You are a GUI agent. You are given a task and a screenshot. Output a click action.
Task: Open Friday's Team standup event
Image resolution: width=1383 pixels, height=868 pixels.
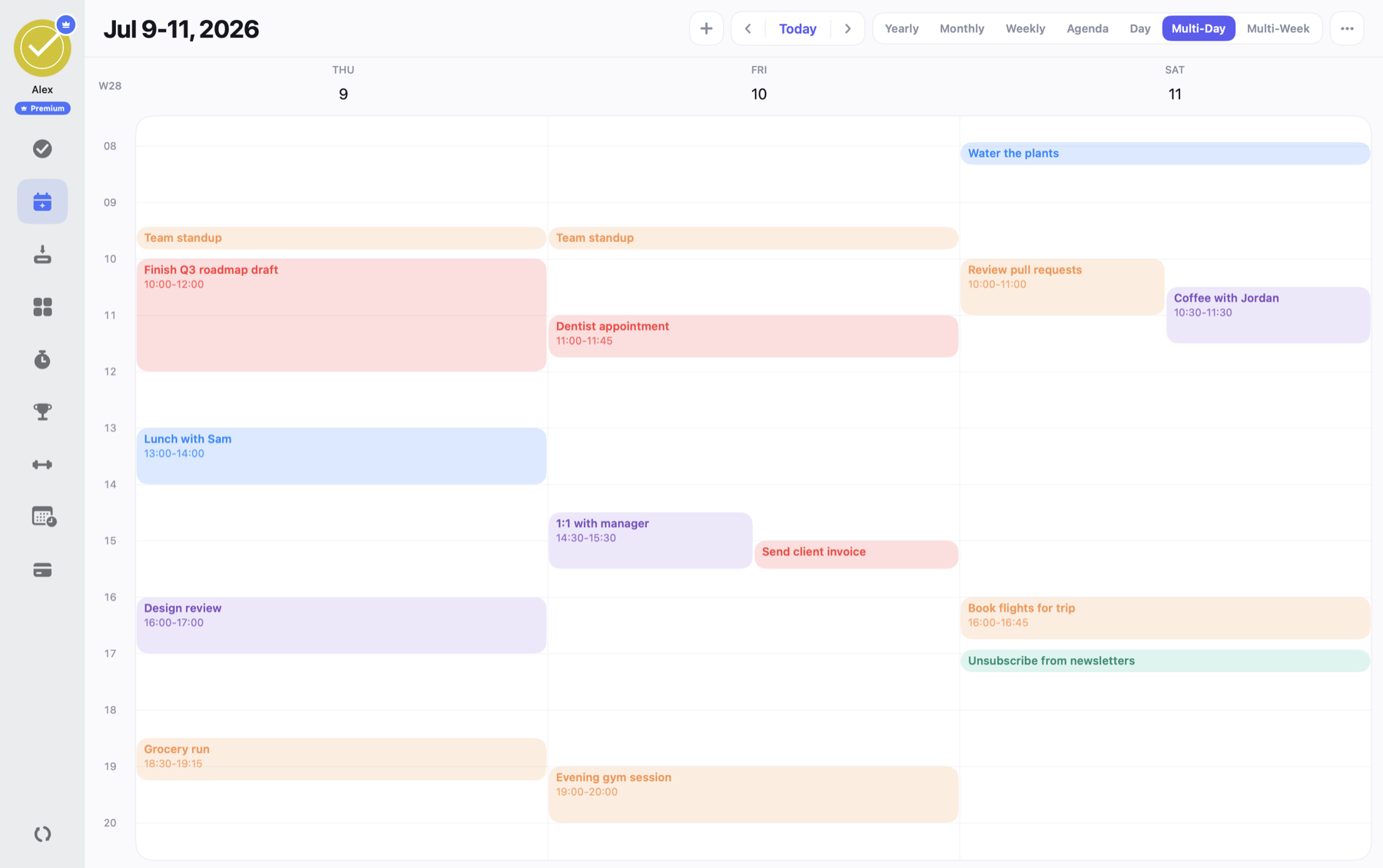pyautogui.click(x=753, y=238)
